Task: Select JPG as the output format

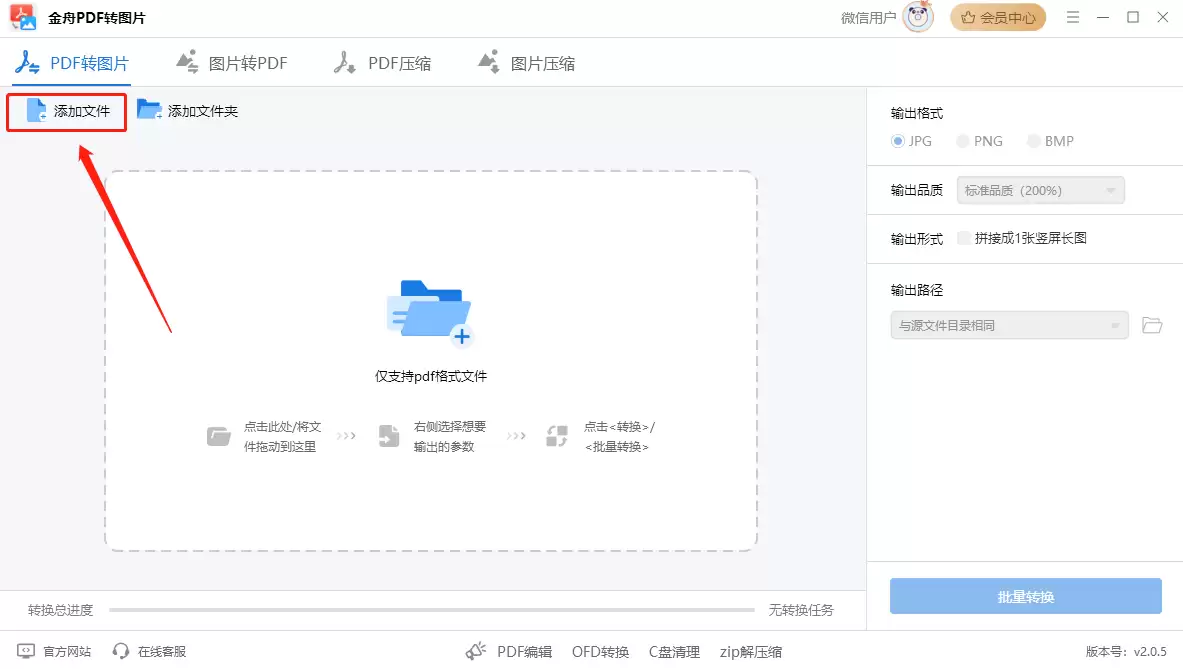Action: coord(897,141)
